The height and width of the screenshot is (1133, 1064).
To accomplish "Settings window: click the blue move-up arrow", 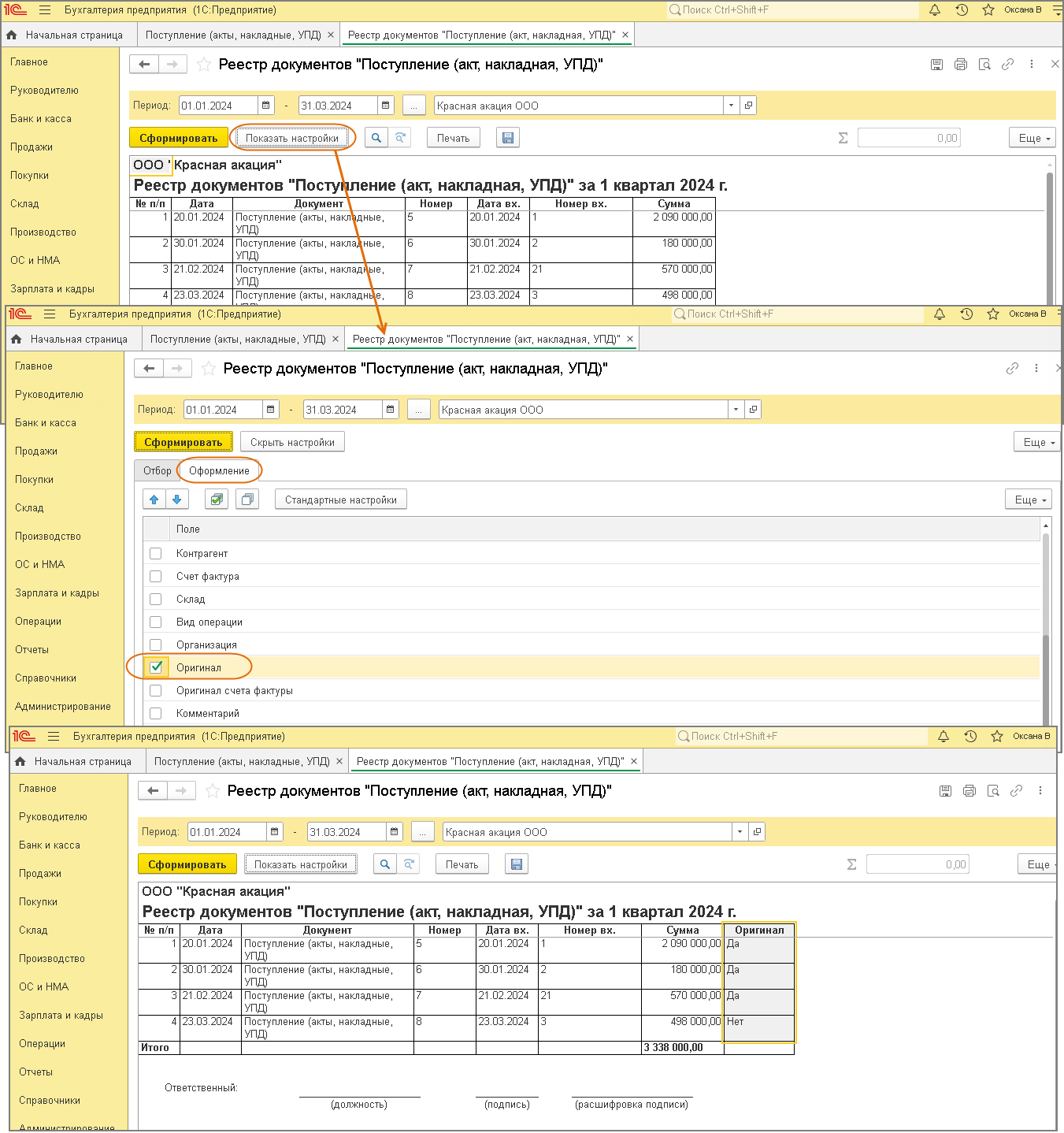I will point(154,500).
